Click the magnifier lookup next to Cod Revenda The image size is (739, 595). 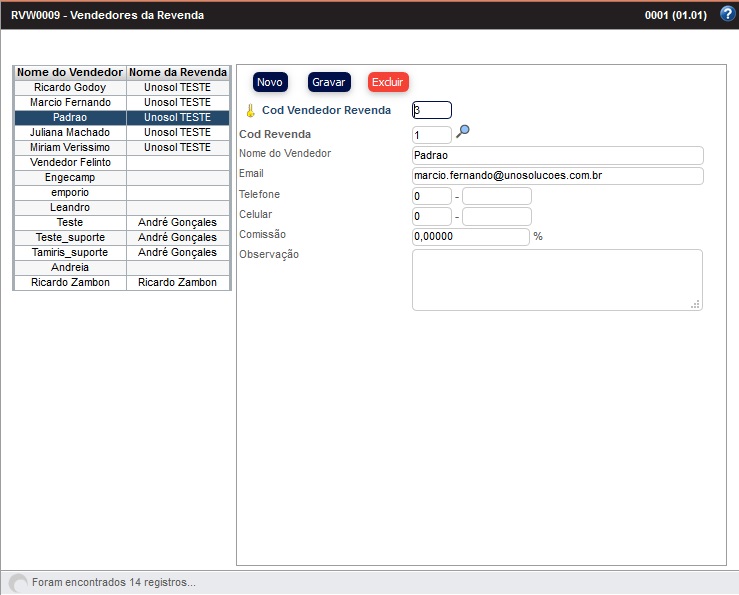(x=463, y=132)
